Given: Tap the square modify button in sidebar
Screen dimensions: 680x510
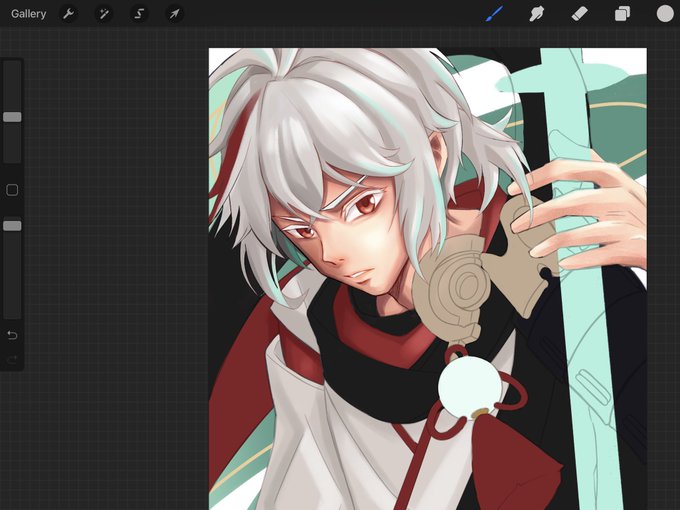Looking at the screenshot, I should tap(12, 190).
